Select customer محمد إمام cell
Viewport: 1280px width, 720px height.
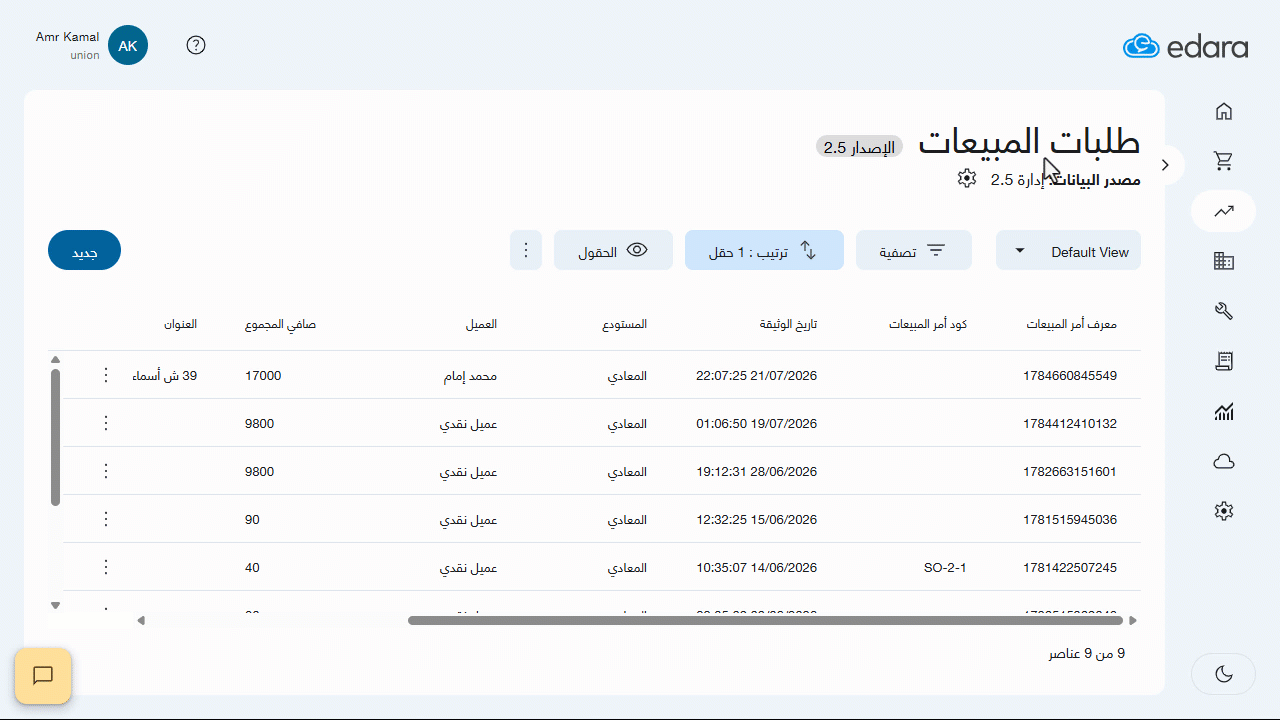[x=471, y=376]
